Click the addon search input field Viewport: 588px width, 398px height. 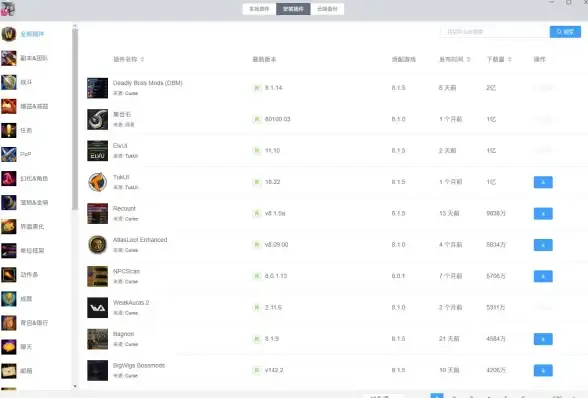[x=495, y=32]
